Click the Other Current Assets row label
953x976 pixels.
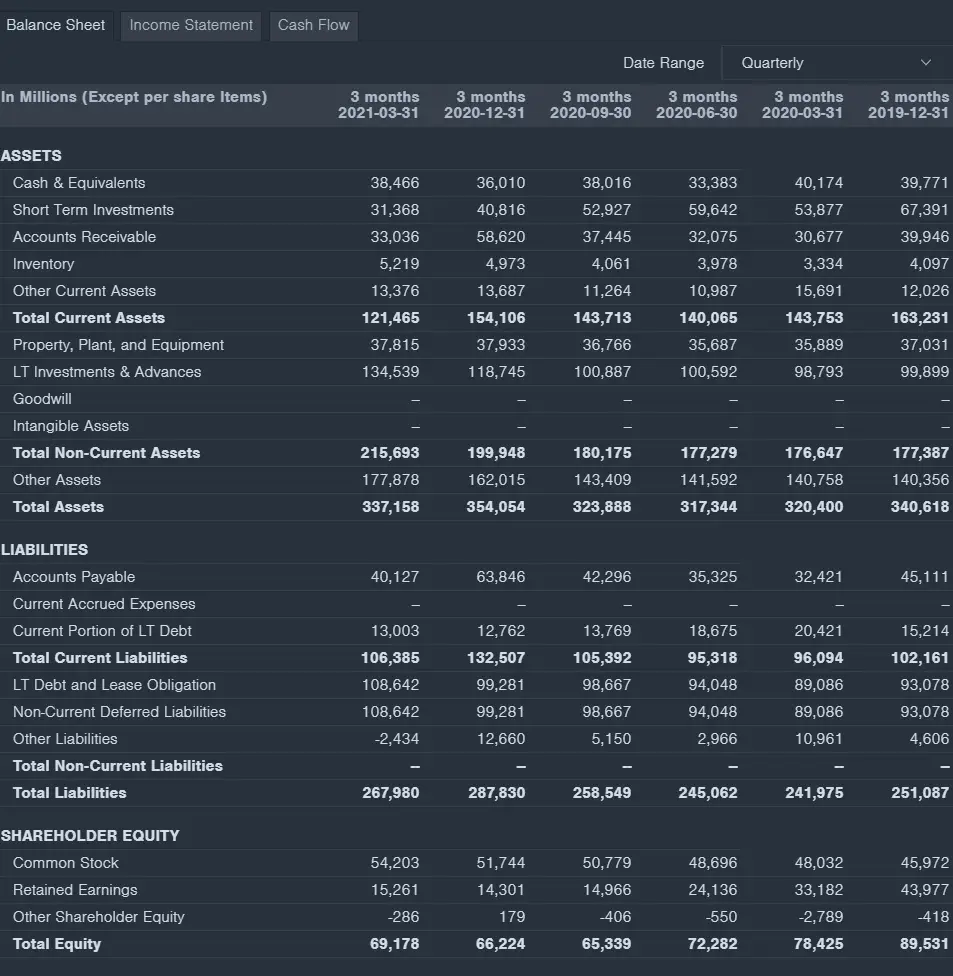click(x=84, y=291)
